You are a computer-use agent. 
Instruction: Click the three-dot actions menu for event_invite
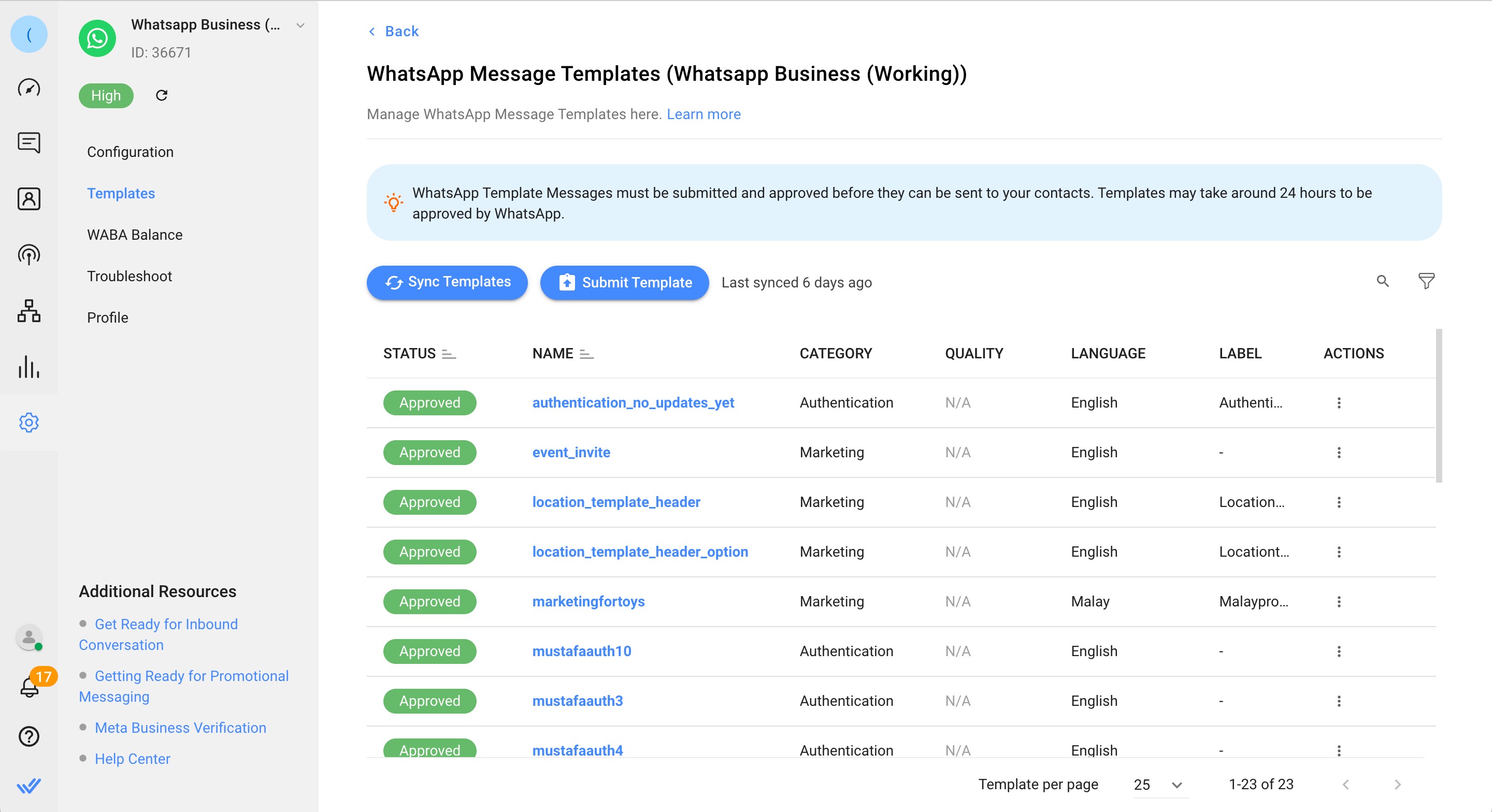coord(1339,452)
